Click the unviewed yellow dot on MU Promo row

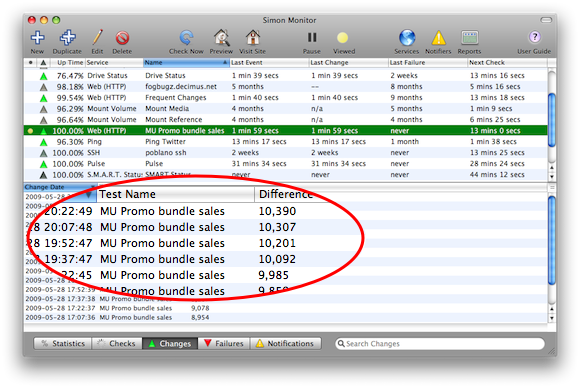30,131
